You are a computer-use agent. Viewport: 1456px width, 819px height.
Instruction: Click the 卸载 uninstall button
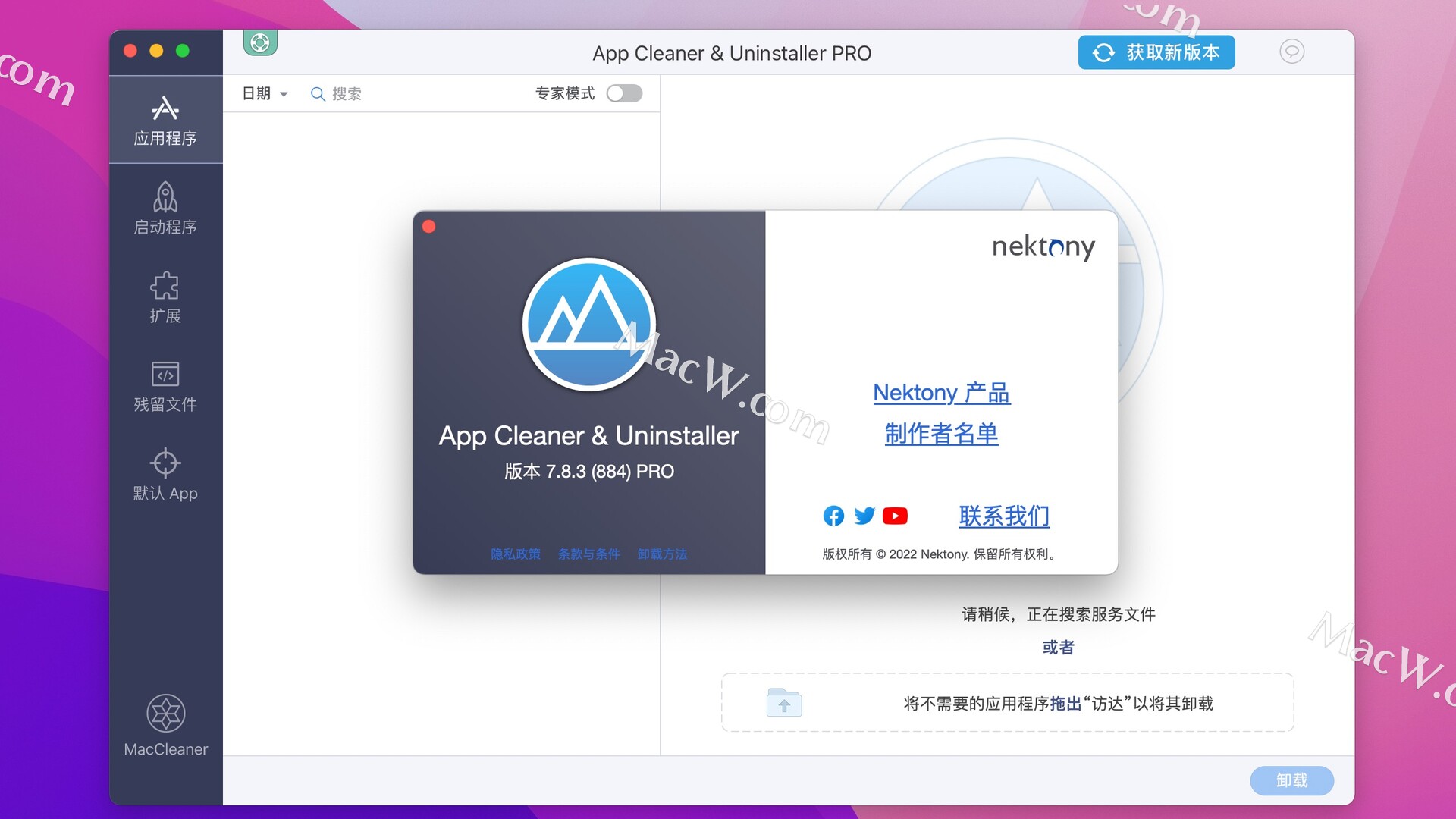click(x=1291, y=780)
